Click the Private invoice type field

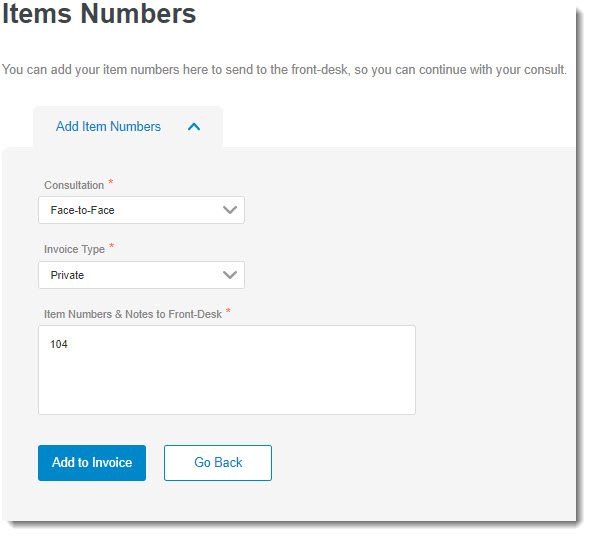[x=141, y=275]
